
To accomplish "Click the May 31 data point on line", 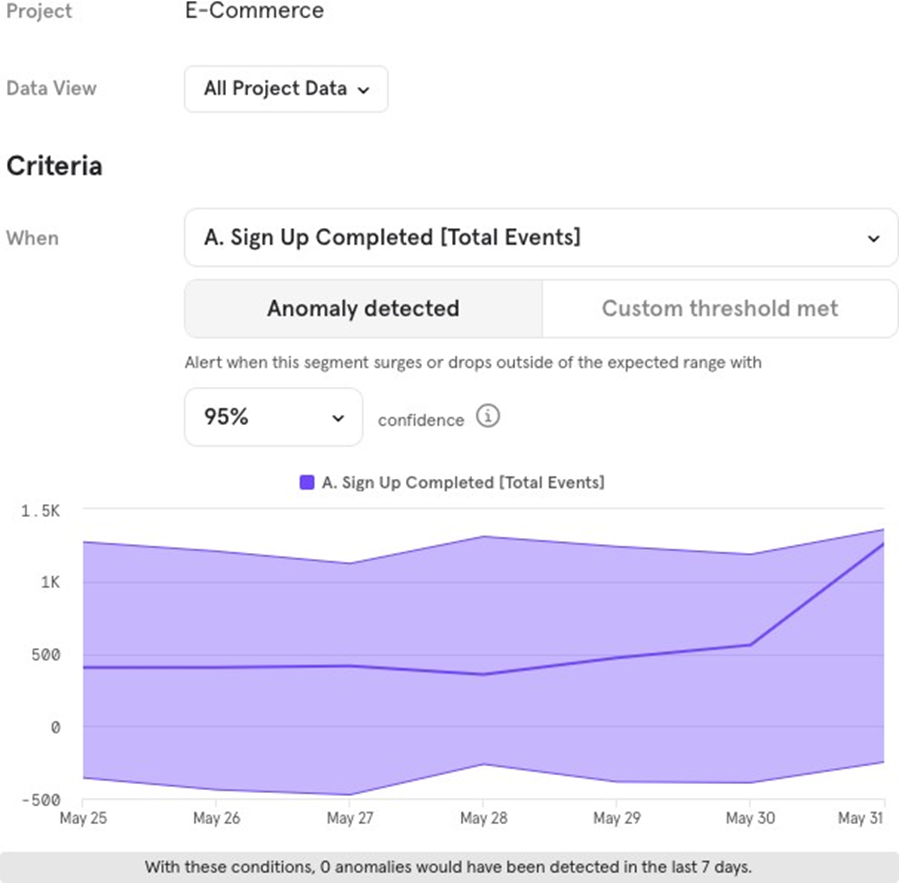I will (x=883, y=543).
